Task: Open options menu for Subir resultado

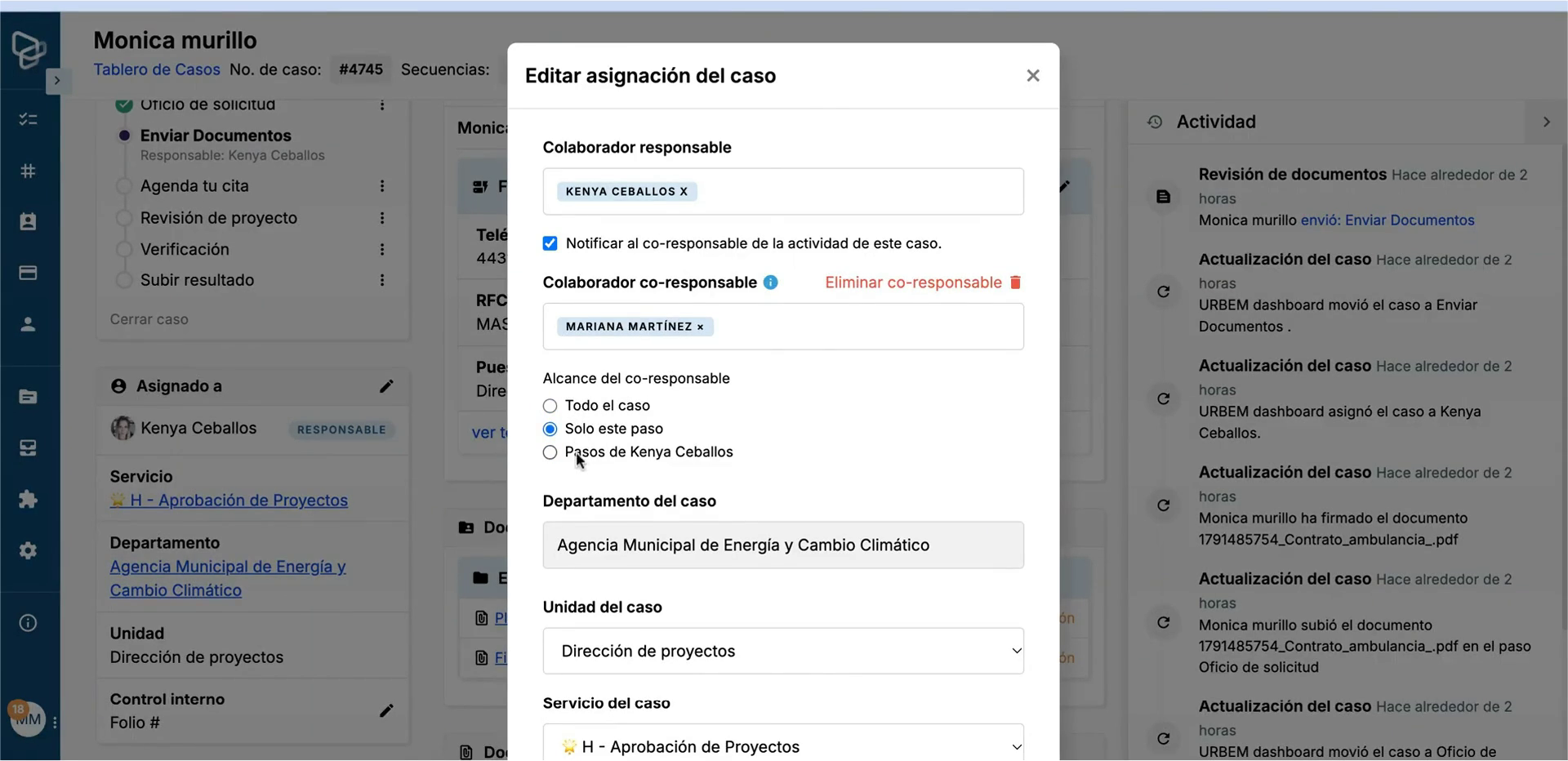Action: click(x=381, y=280)
